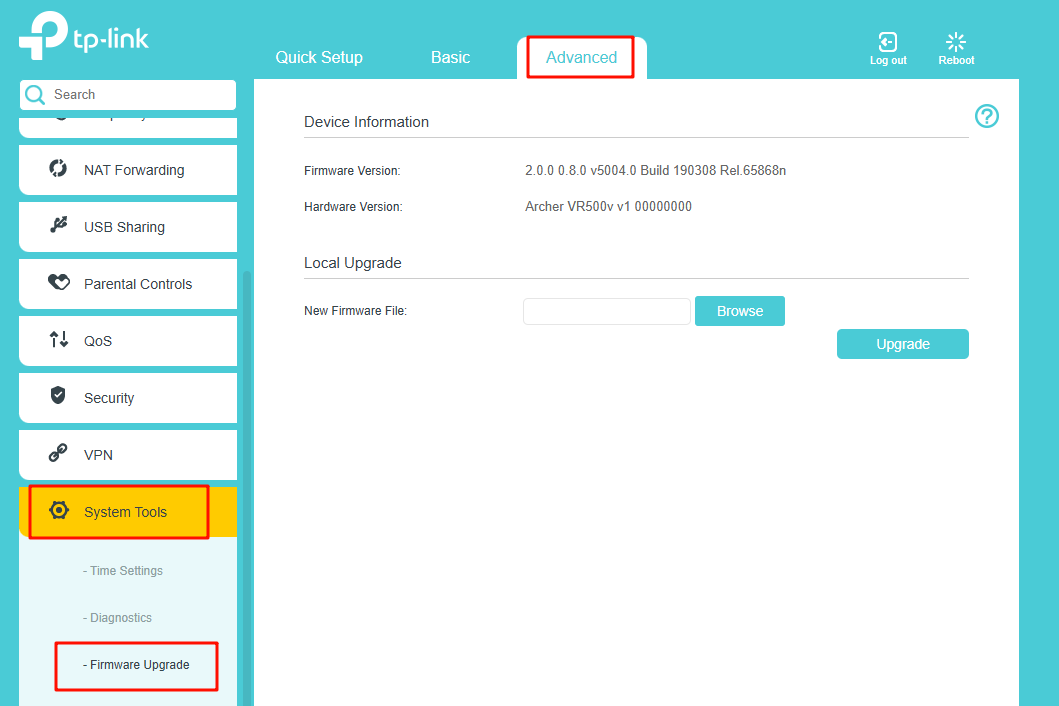
Task: Click the QoS arrows icon
Action: coord(58,340)
